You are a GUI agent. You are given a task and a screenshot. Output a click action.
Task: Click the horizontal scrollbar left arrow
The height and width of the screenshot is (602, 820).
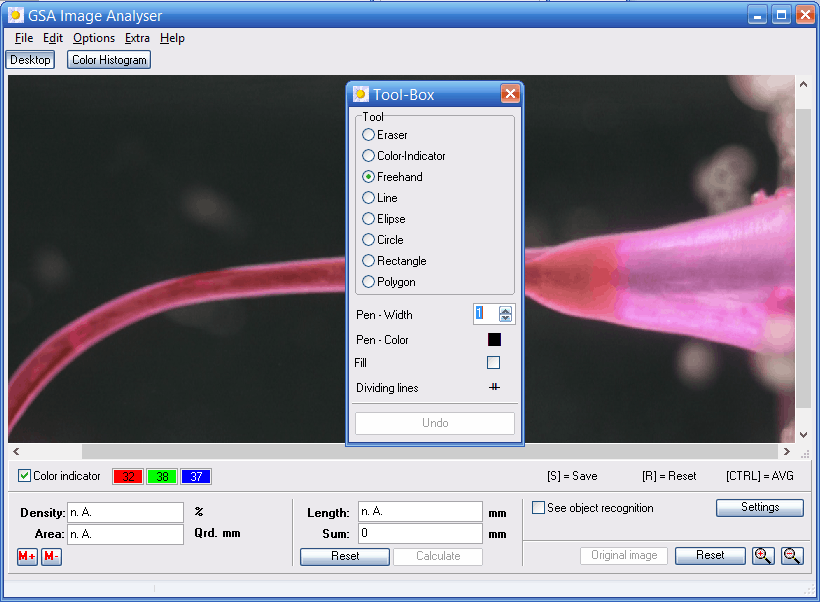point(16,451)
